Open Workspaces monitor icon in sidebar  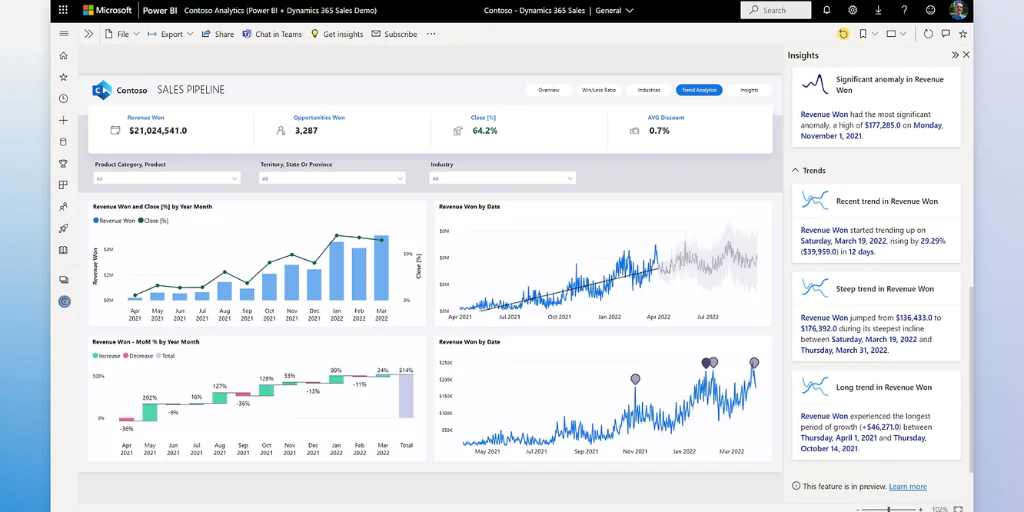pos(63,280)
